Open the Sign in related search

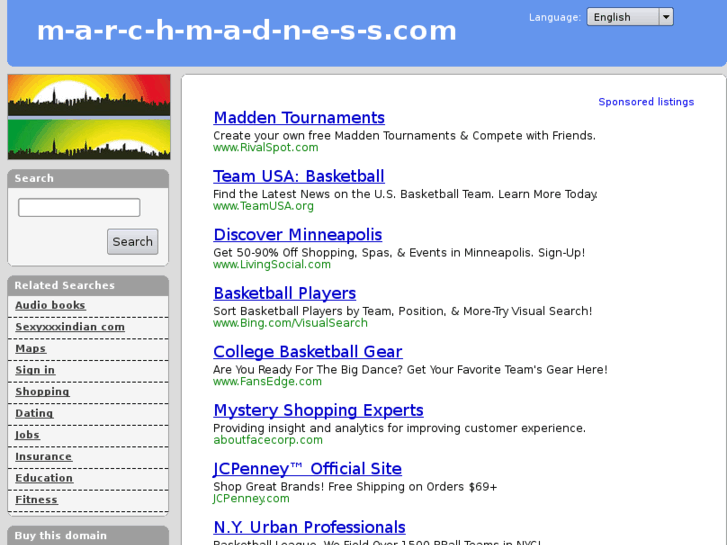[x=35, y=370]
